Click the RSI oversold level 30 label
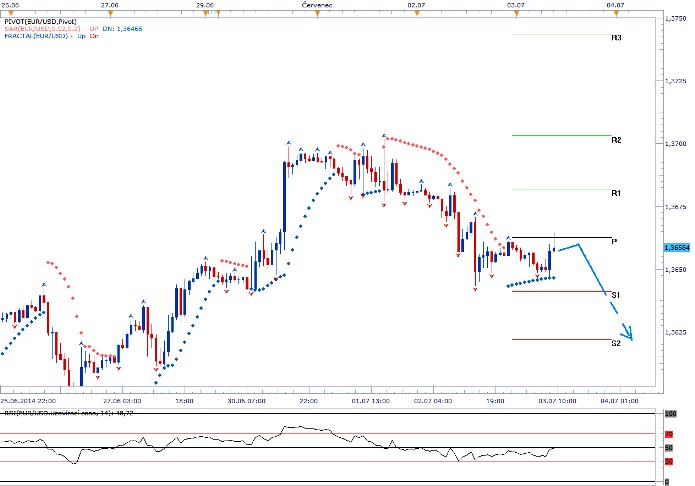695x486 pixels. pyautogui.click(x=669, y=462)
